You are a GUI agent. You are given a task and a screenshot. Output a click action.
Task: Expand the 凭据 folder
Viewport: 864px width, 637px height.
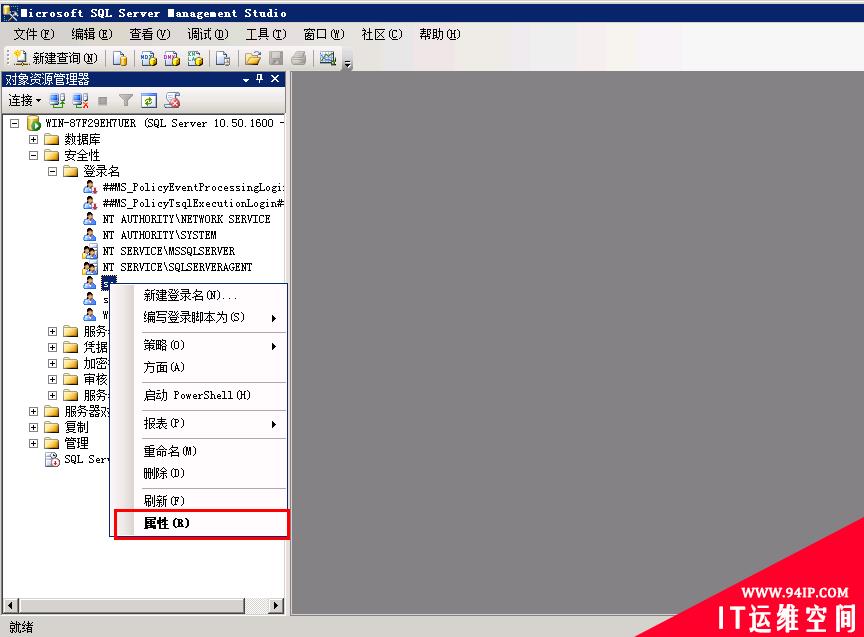tap(52, 347)
